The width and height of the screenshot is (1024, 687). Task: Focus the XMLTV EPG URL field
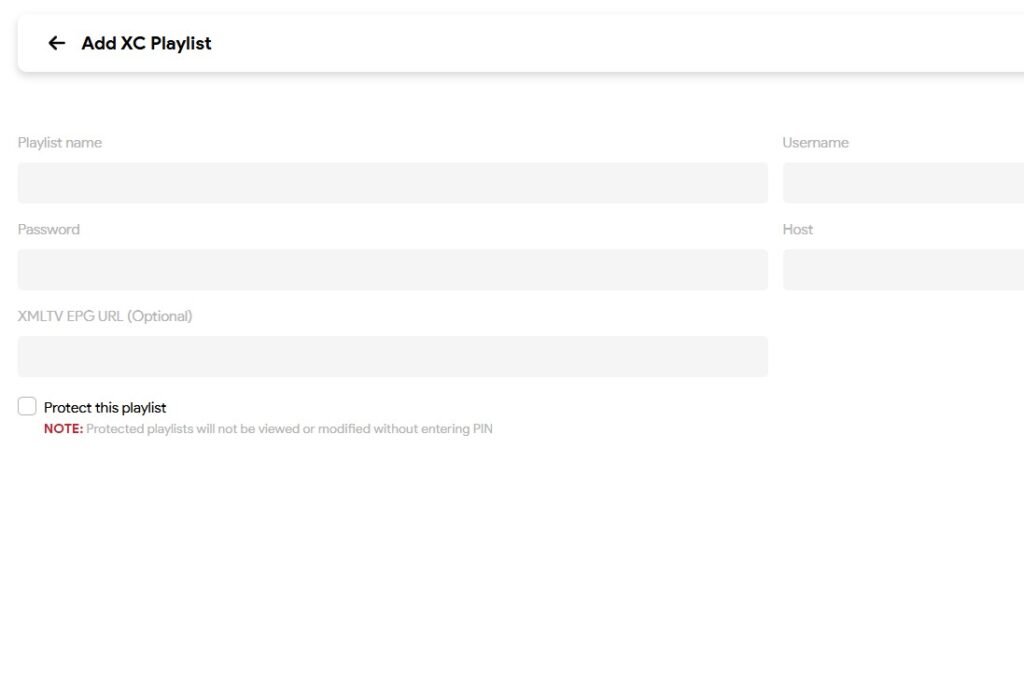[x=392, y=357]
